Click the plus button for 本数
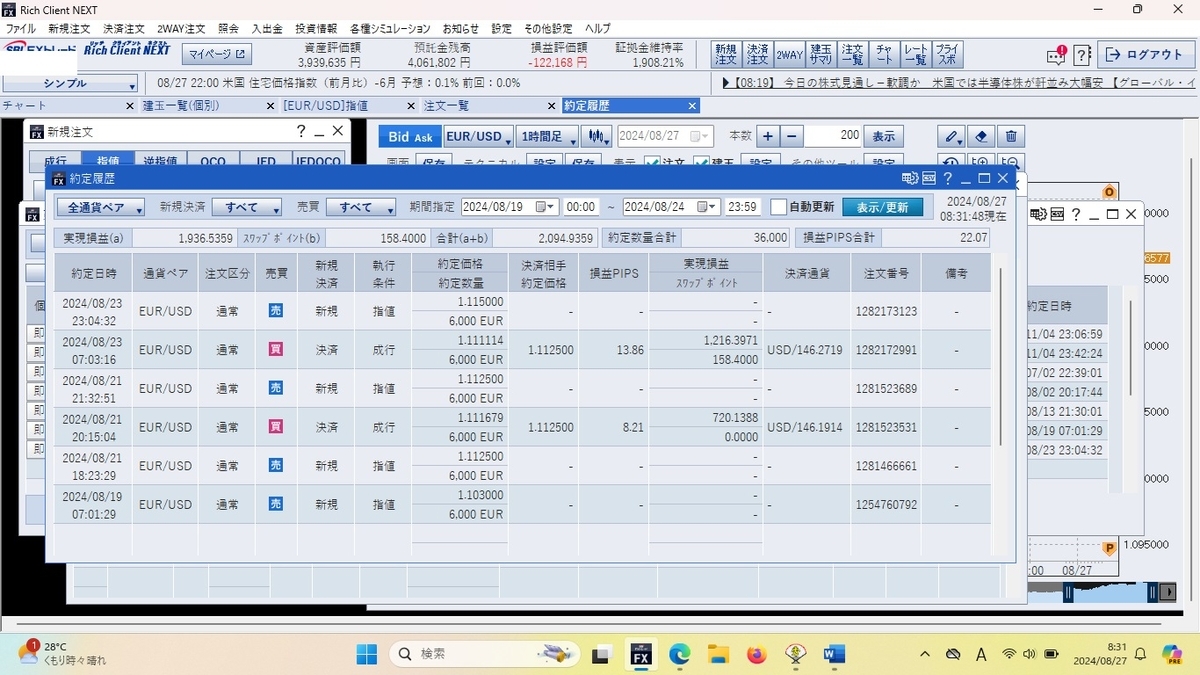Image resolution: width=1200 pixels, height=675 pixels. pyautogui.click(x=768, y=136)
